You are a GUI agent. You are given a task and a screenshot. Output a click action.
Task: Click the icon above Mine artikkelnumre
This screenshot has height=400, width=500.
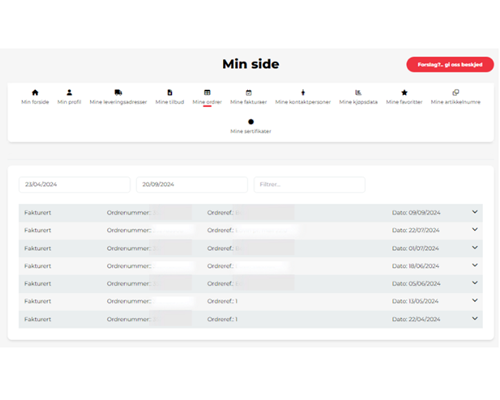tap(456, 92)
